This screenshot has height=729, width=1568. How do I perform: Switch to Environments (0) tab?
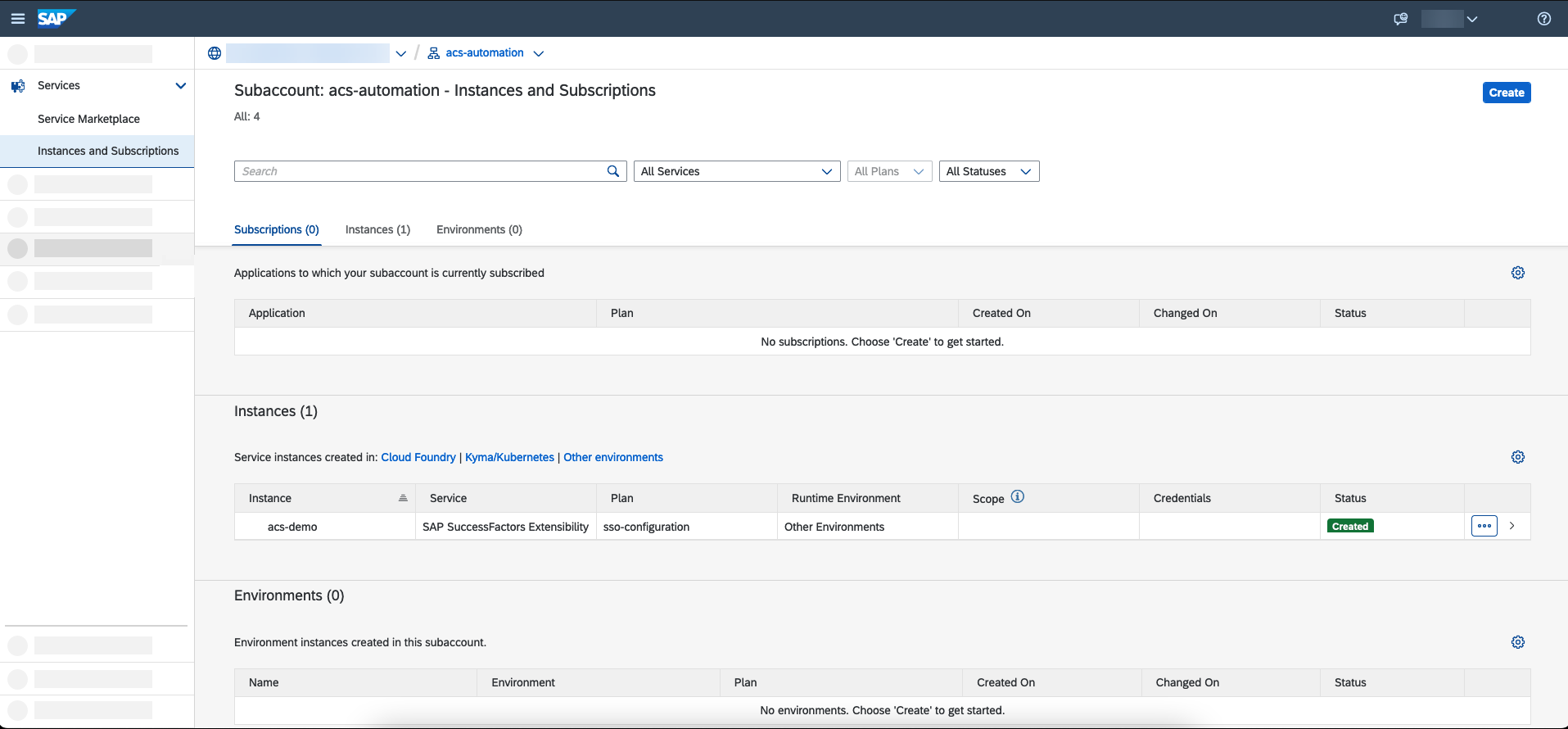[479, 229]
